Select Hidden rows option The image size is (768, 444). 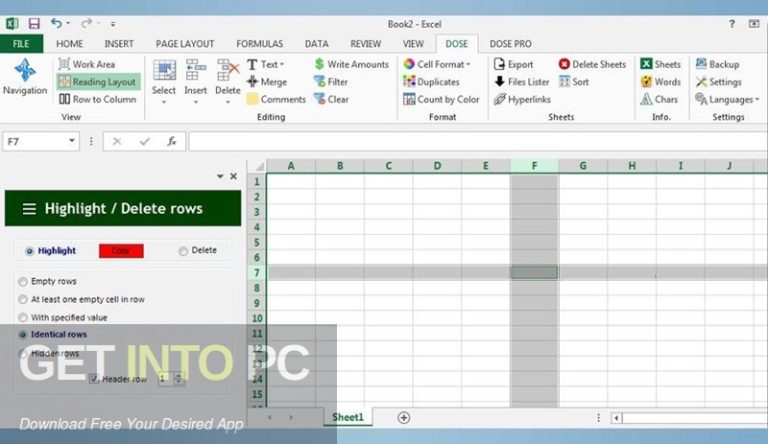point(23,353)
